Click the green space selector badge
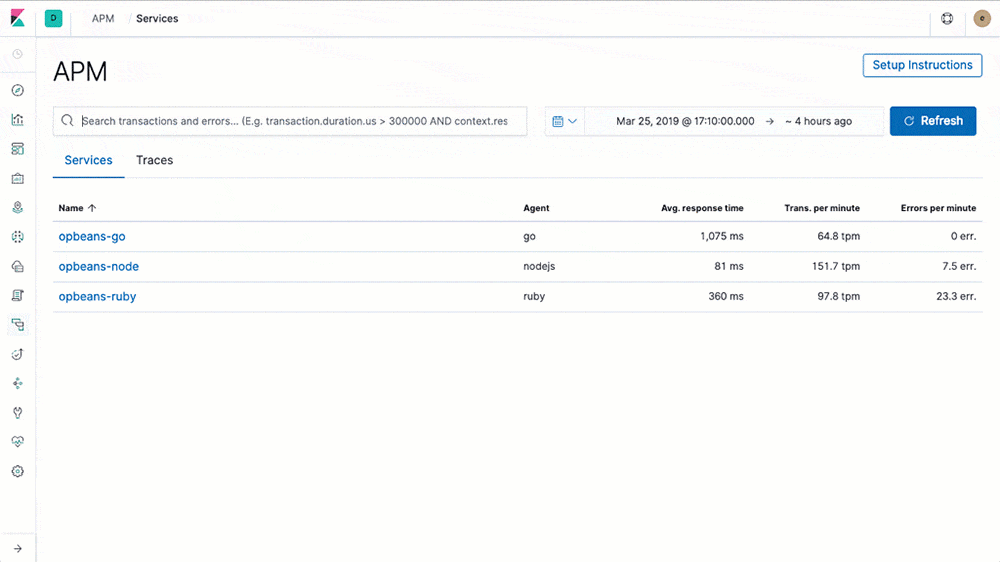 (54, 19)
